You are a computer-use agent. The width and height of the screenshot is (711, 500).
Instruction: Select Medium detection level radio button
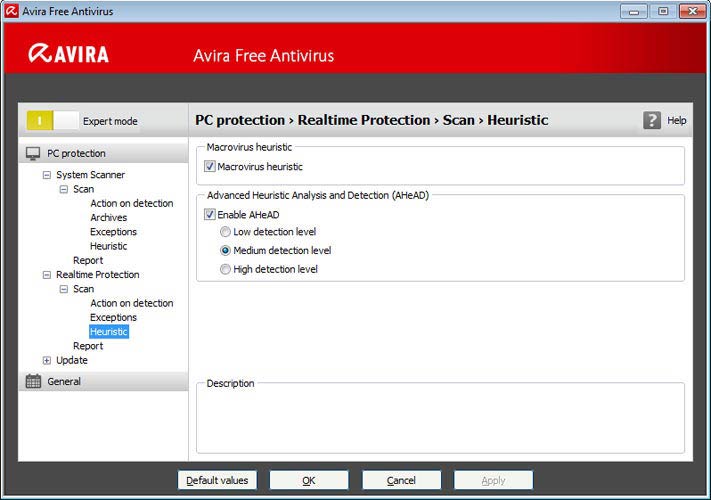coord(226,251)
